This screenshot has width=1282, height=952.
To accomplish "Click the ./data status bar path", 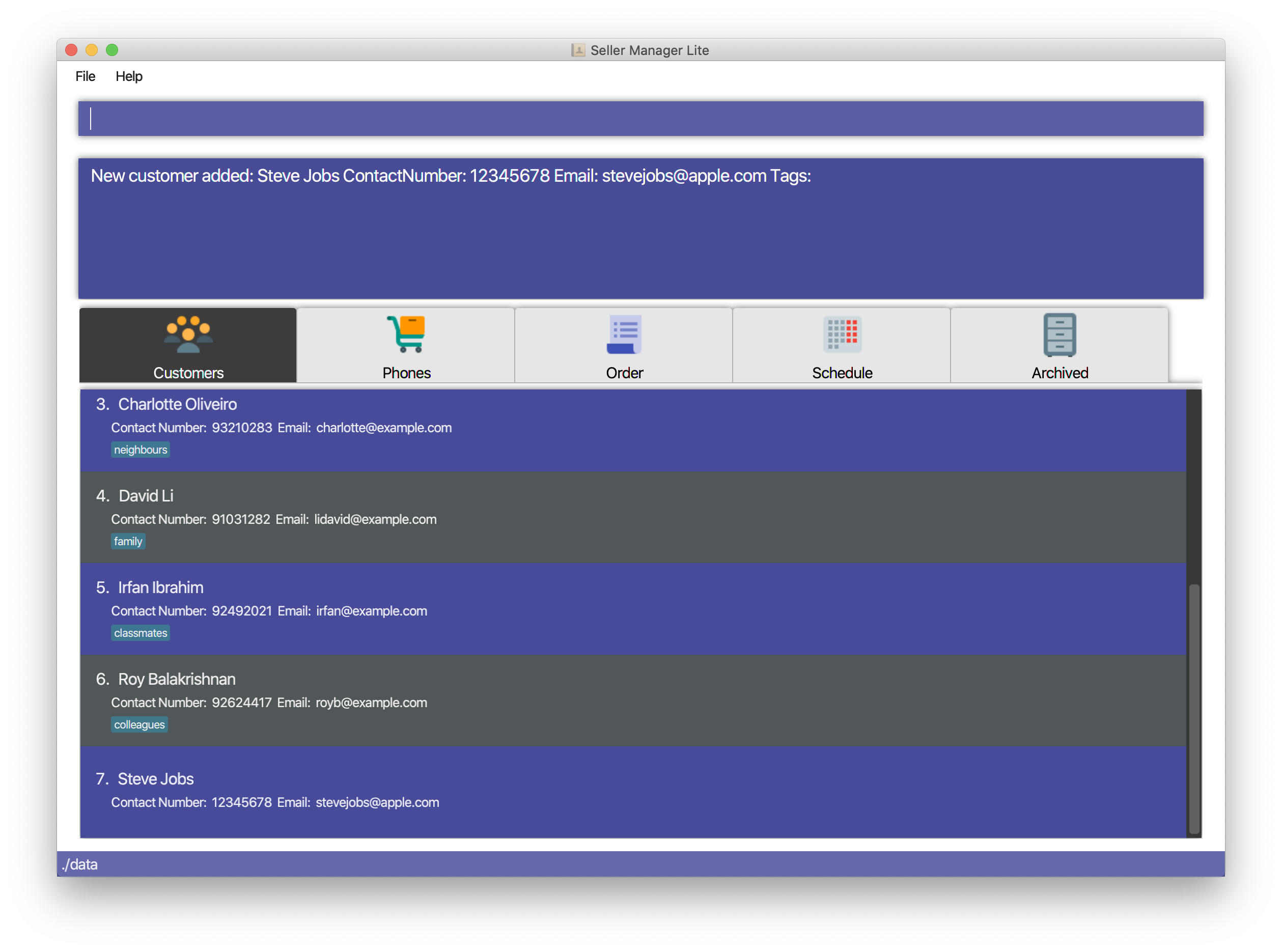I will click(x=80, y=864).
